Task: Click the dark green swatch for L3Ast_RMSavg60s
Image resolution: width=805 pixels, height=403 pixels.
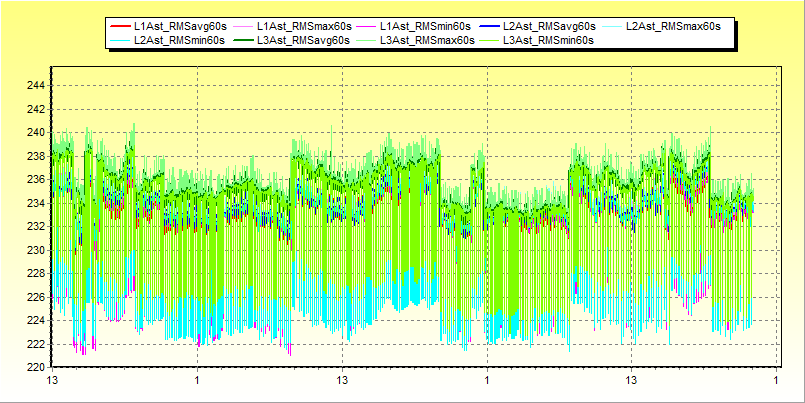Action: pos(241,40)
